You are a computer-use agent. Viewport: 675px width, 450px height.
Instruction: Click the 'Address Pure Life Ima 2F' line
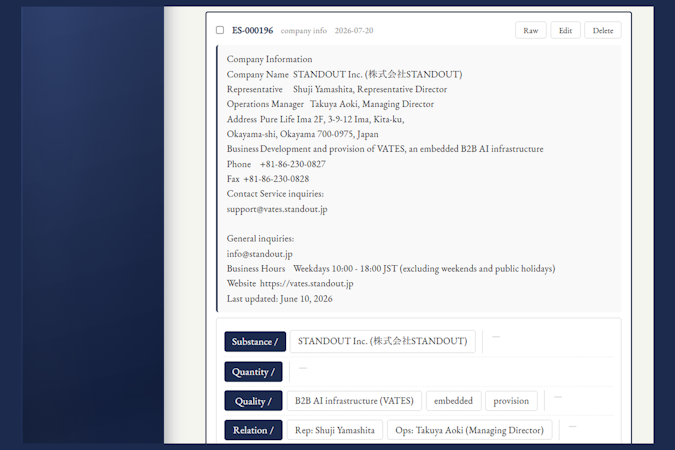click(x=316, y=119)
